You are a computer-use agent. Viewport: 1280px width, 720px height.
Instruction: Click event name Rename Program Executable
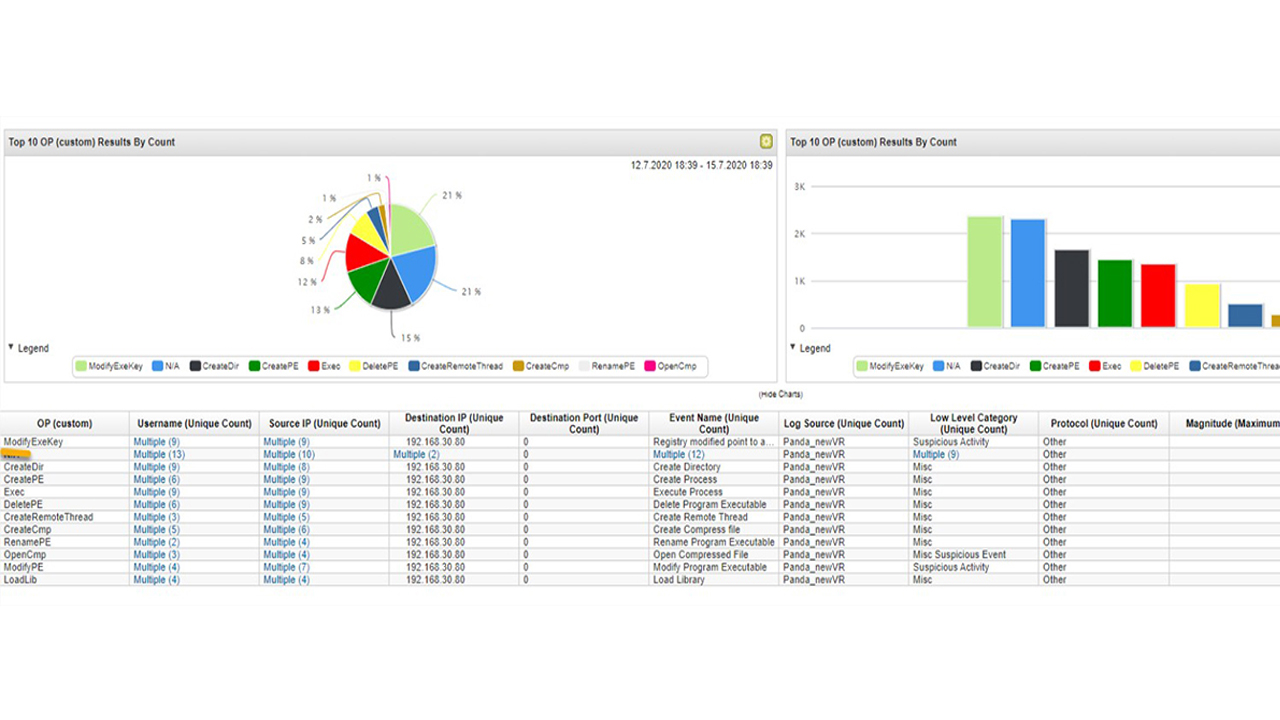tap(714, 542)
